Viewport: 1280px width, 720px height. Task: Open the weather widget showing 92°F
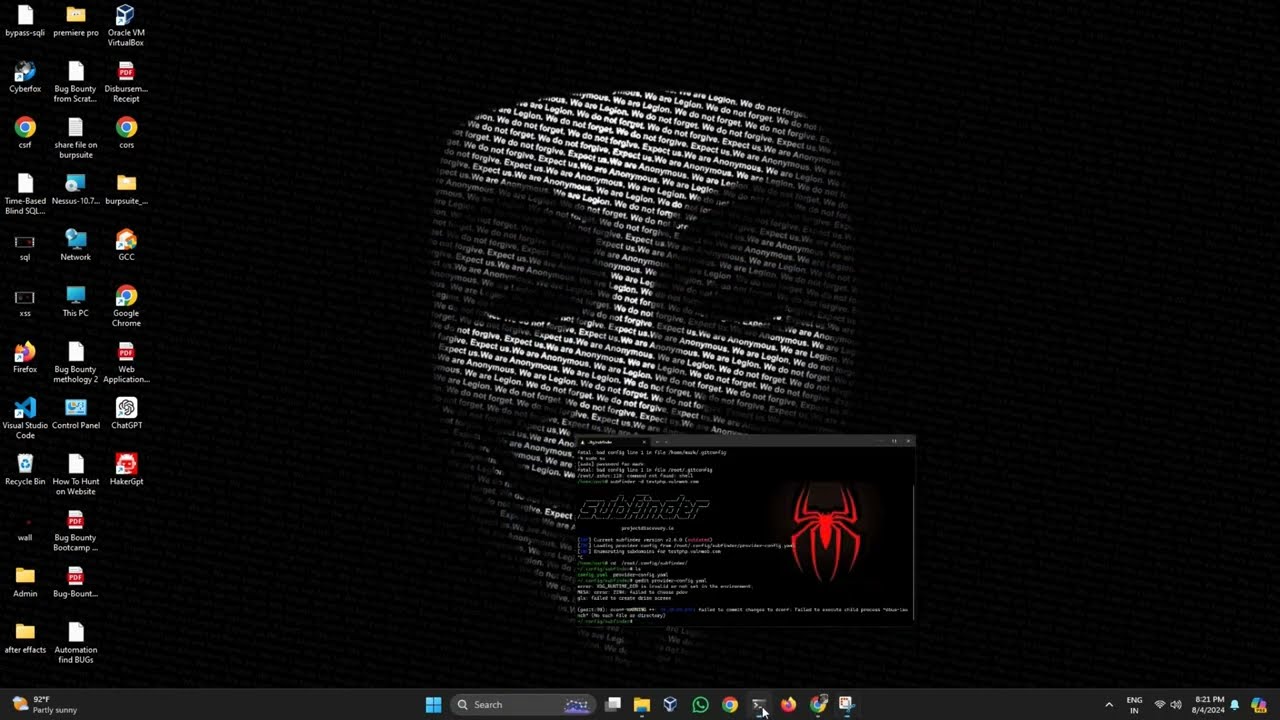pyautogui.click(x=45, y=705)
